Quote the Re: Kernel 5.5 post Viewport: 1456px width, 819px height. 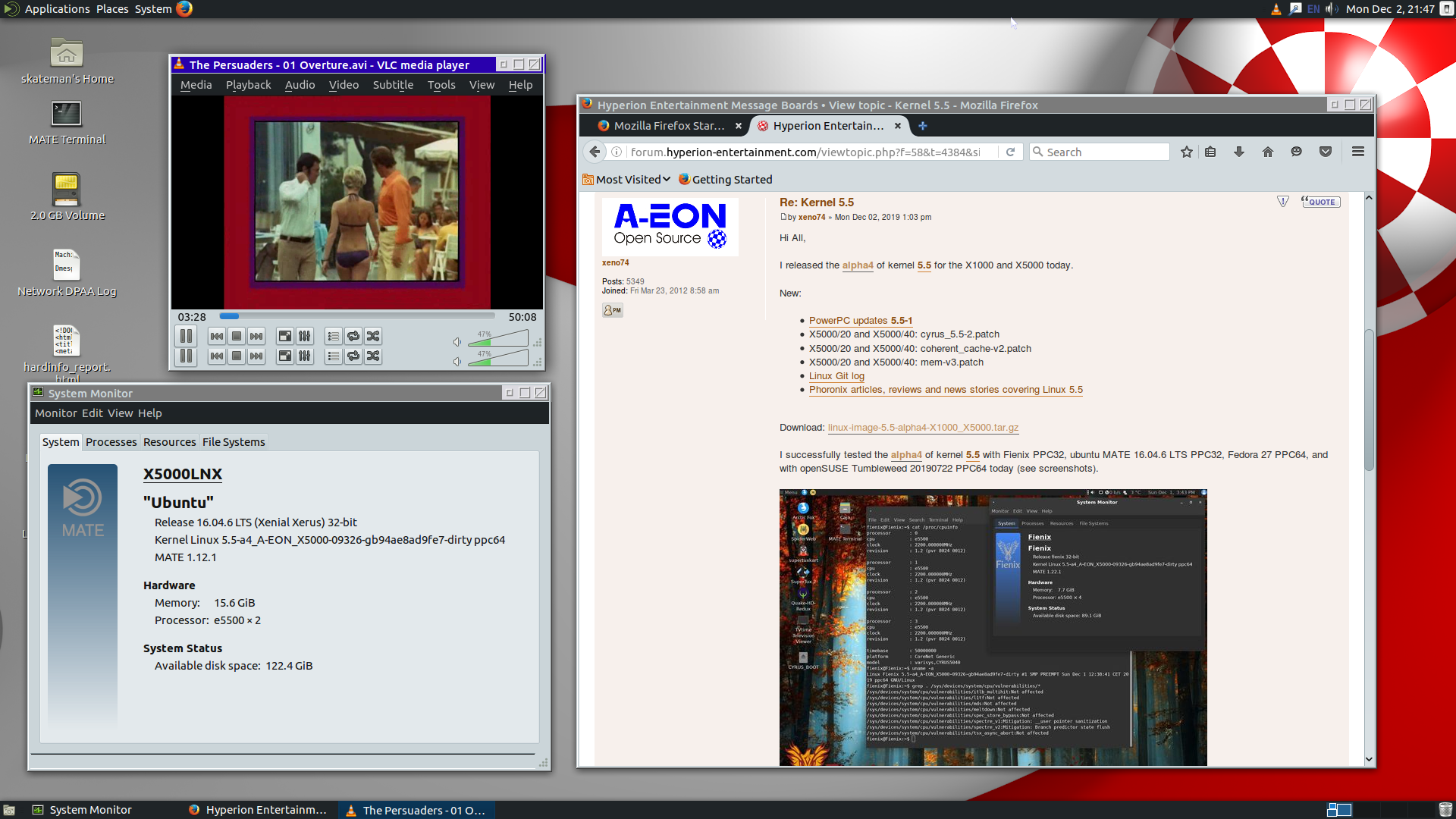[x=1321, y=202]
